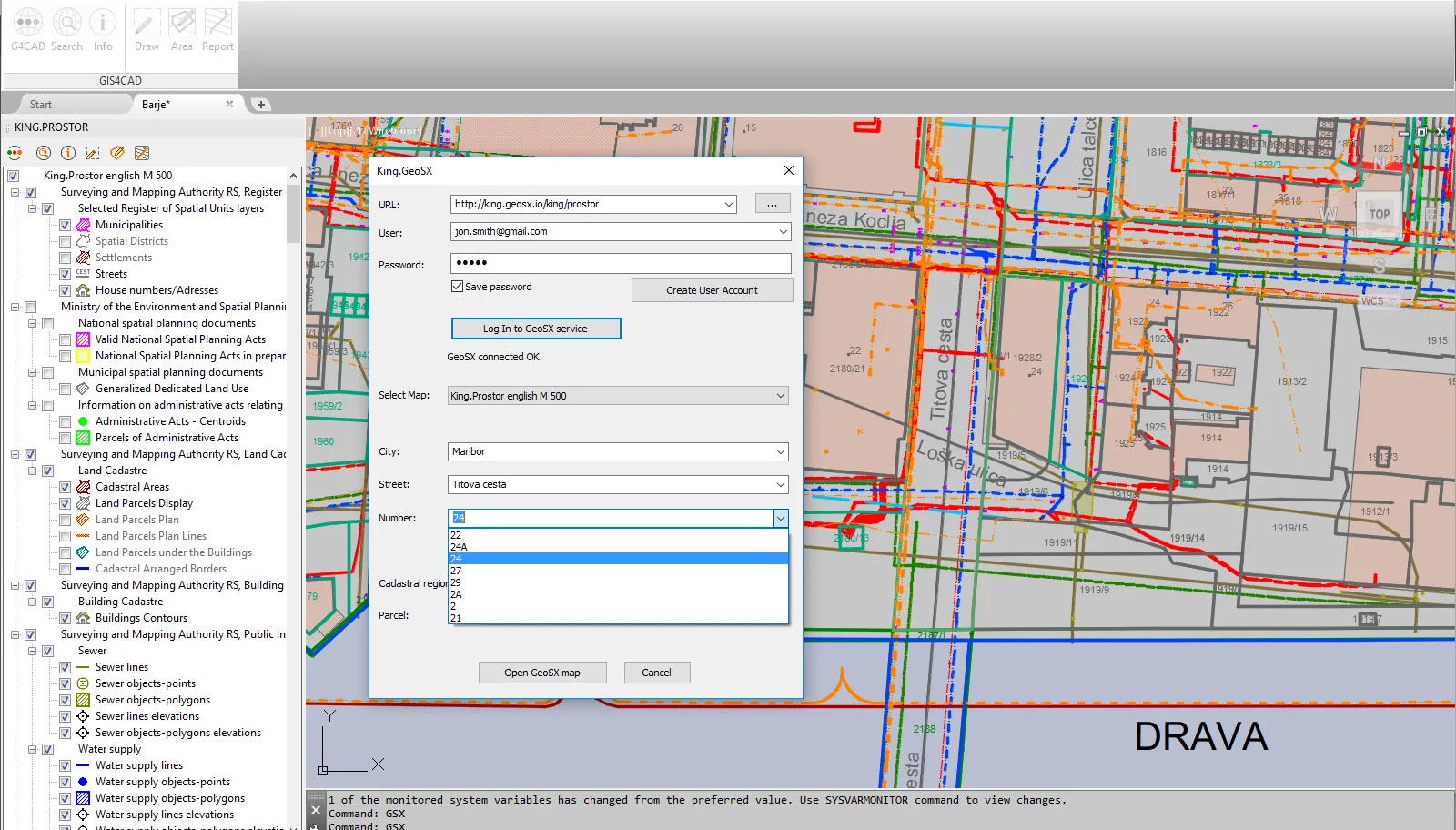Click new drawing tab plus button

click(x=261, y=105)
